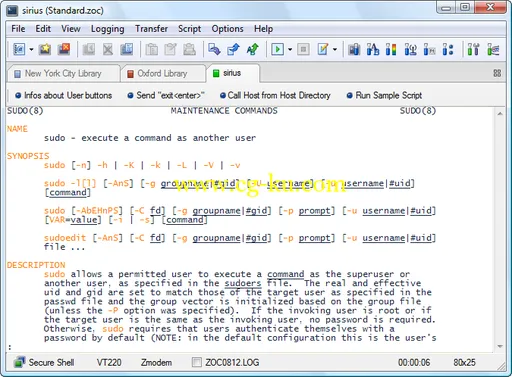The width and height of the screenshot is (512, 377).
Task: Toggle the ZOC0812.LOG logging checkbox
Action: coord(197,362)
